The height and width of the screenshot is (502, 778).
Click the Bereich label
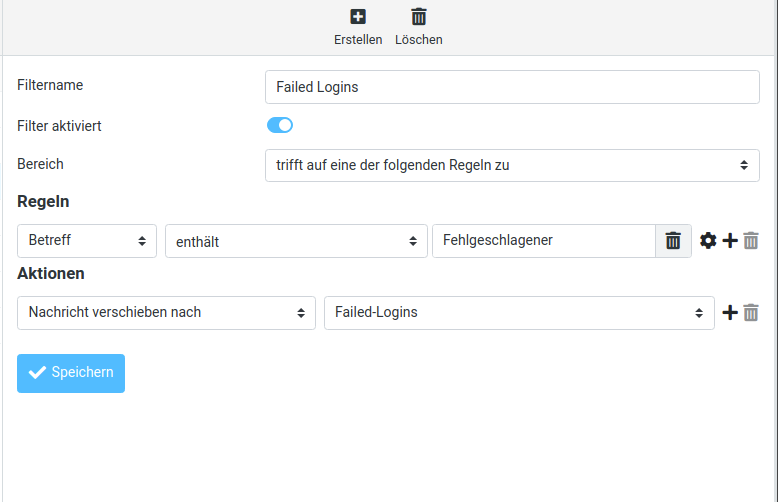click(40, 164)
